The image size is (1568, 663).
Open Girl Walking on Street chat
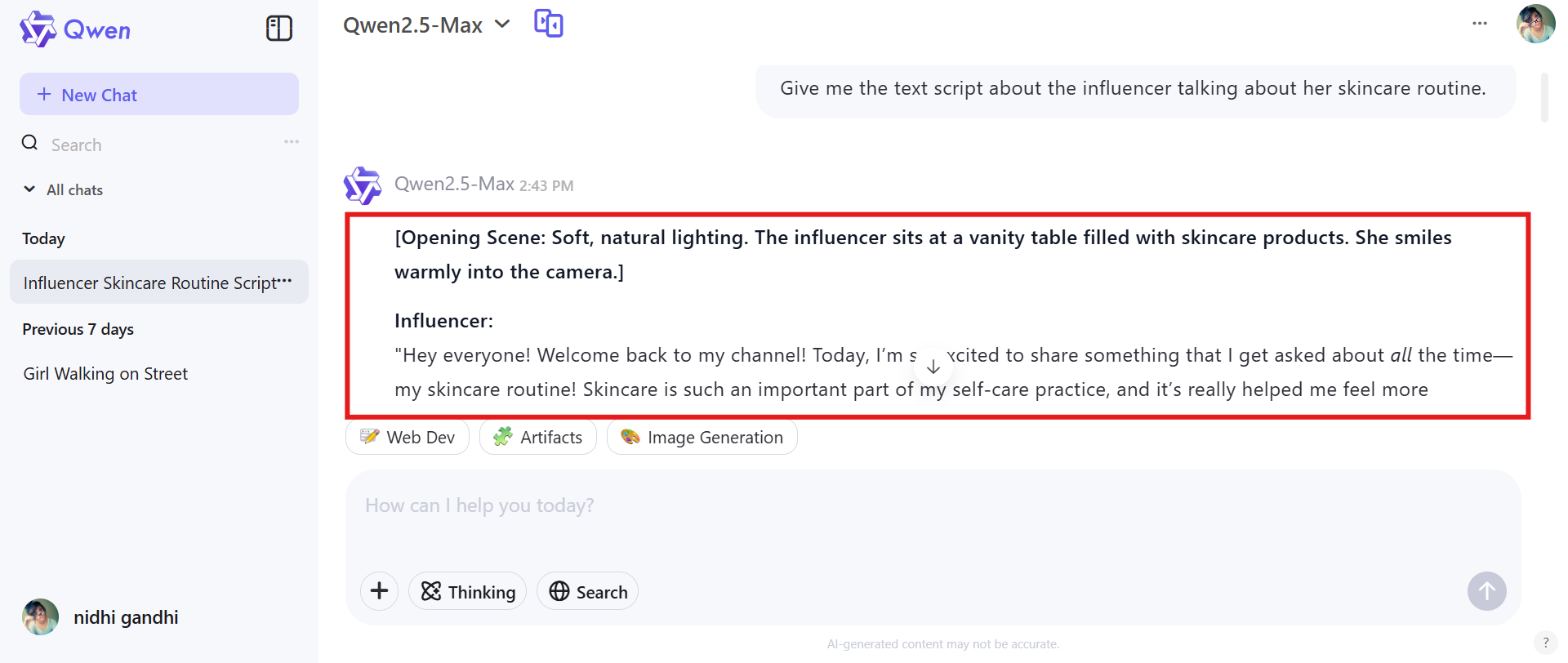pyautogui.click(x=105, y=374)
